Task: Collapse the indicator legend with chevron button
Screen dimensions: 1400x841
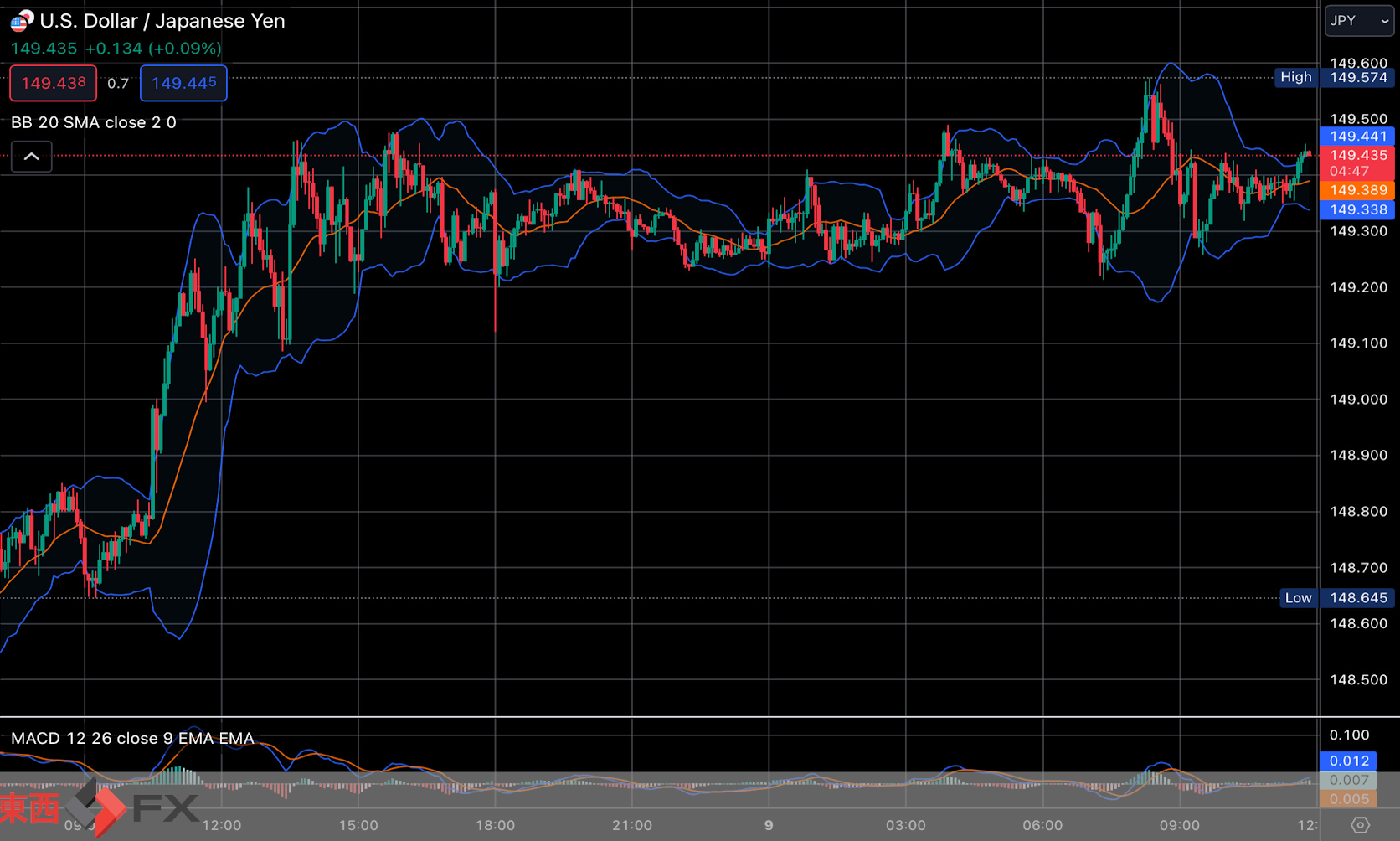Action: coord(32,157)
